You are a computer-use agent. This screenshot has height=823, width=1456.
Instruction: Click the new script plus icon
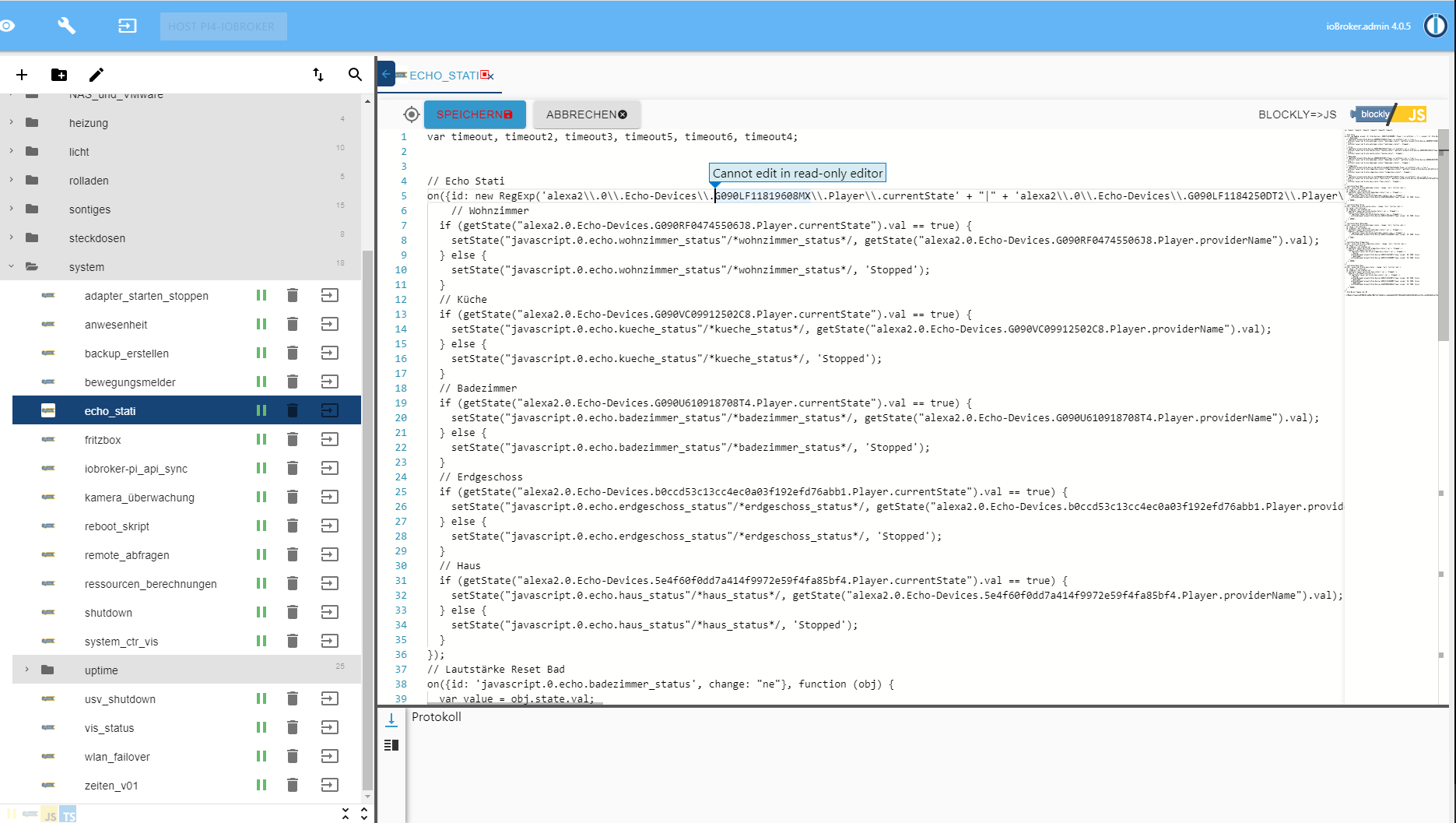click(x=22, y=75)
